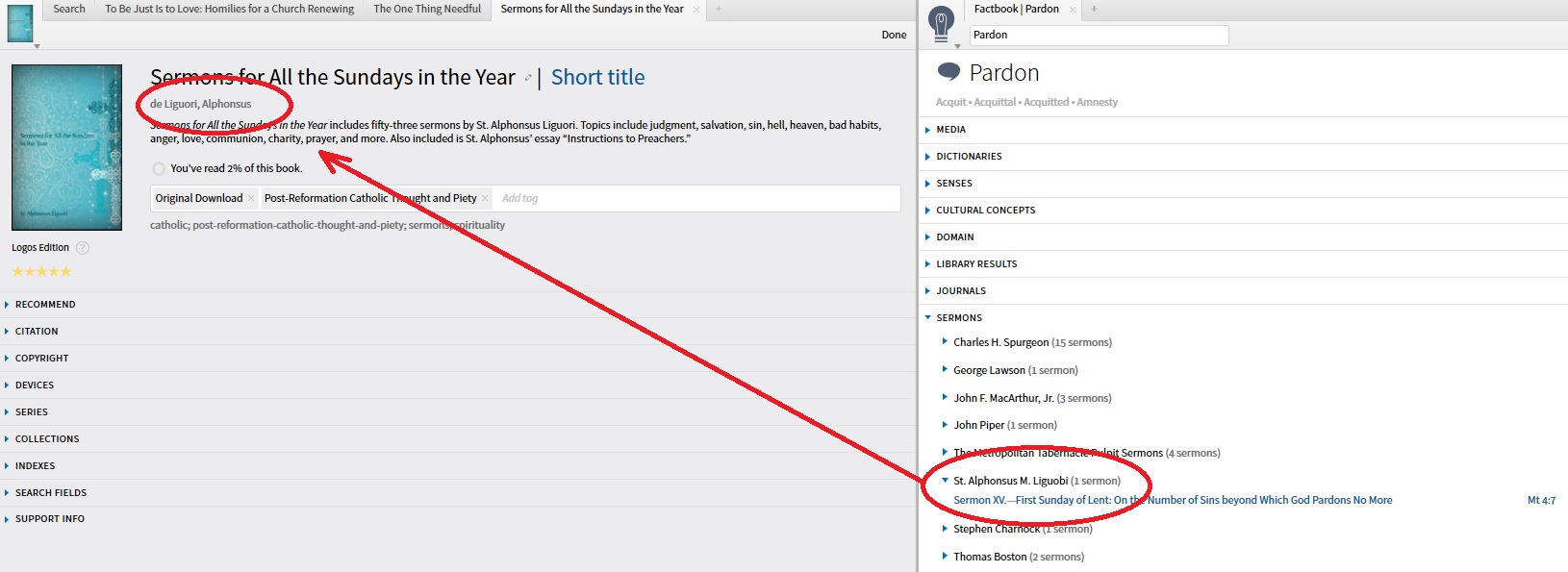Click the Short title link
This screenshot has height=572, width=1568.
[597, 77]
